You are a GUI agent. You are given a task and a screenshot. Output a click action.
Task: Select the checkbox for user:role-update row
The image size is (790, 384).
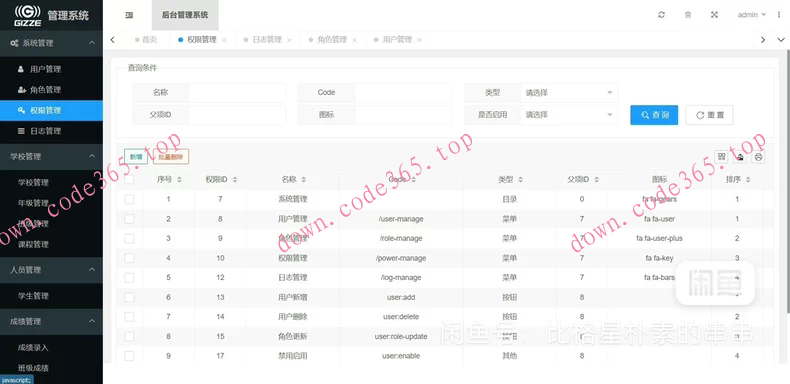(x=129, y=336)
